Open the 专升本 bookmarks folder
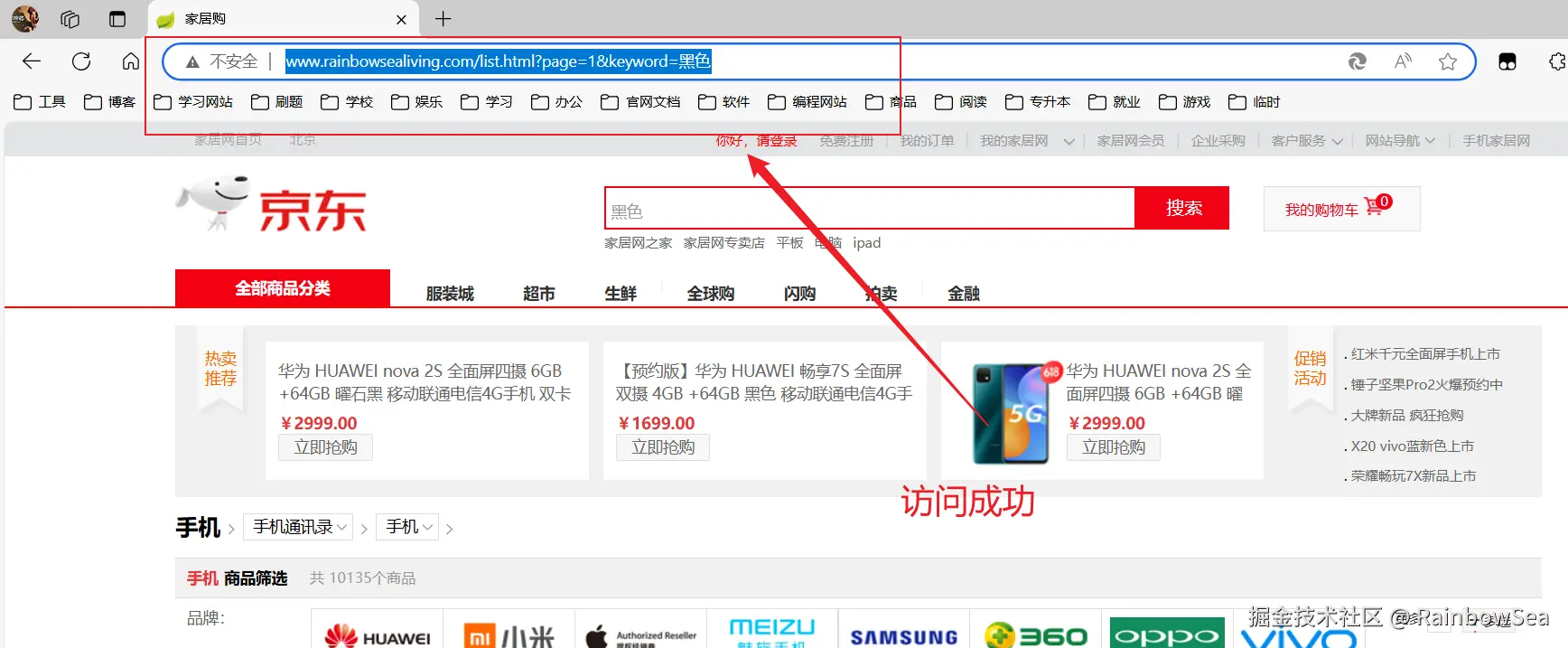Image resolution: width=1568 pixels, height=648 pixels. point(1037,102)
